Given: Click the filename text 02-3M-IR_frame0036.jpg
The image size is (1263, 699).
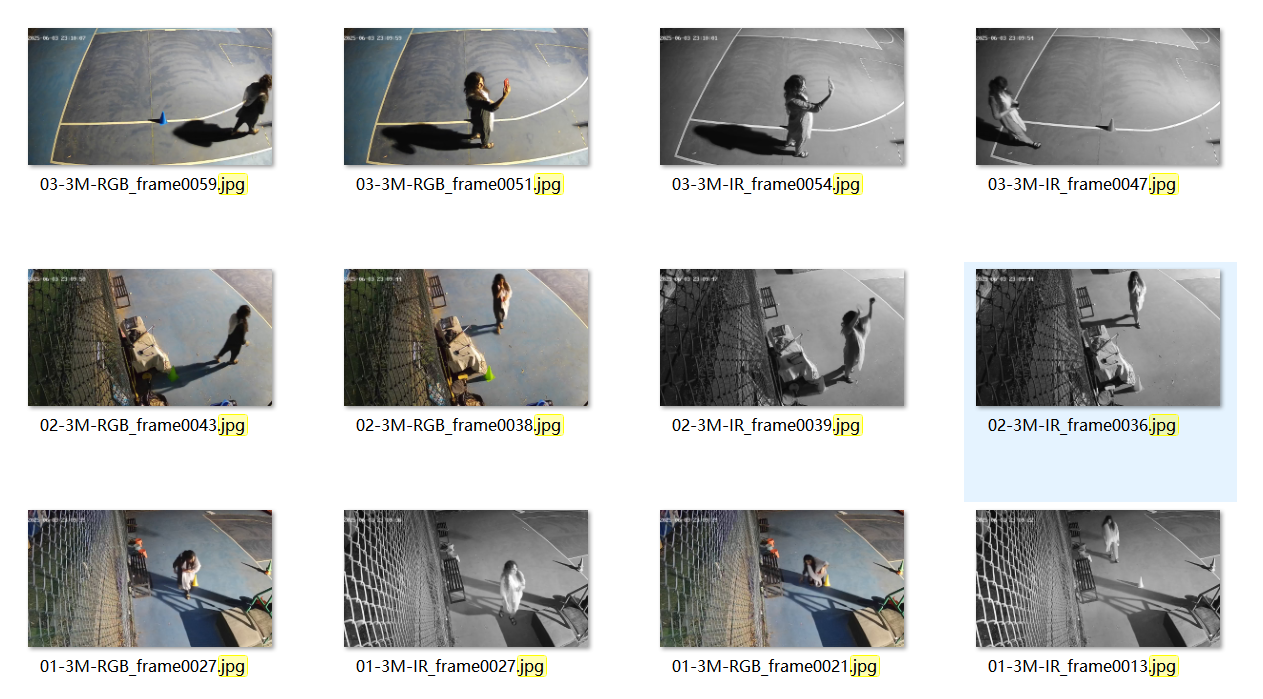Looking at the screenshot, I should click(x=1083, y=426).
